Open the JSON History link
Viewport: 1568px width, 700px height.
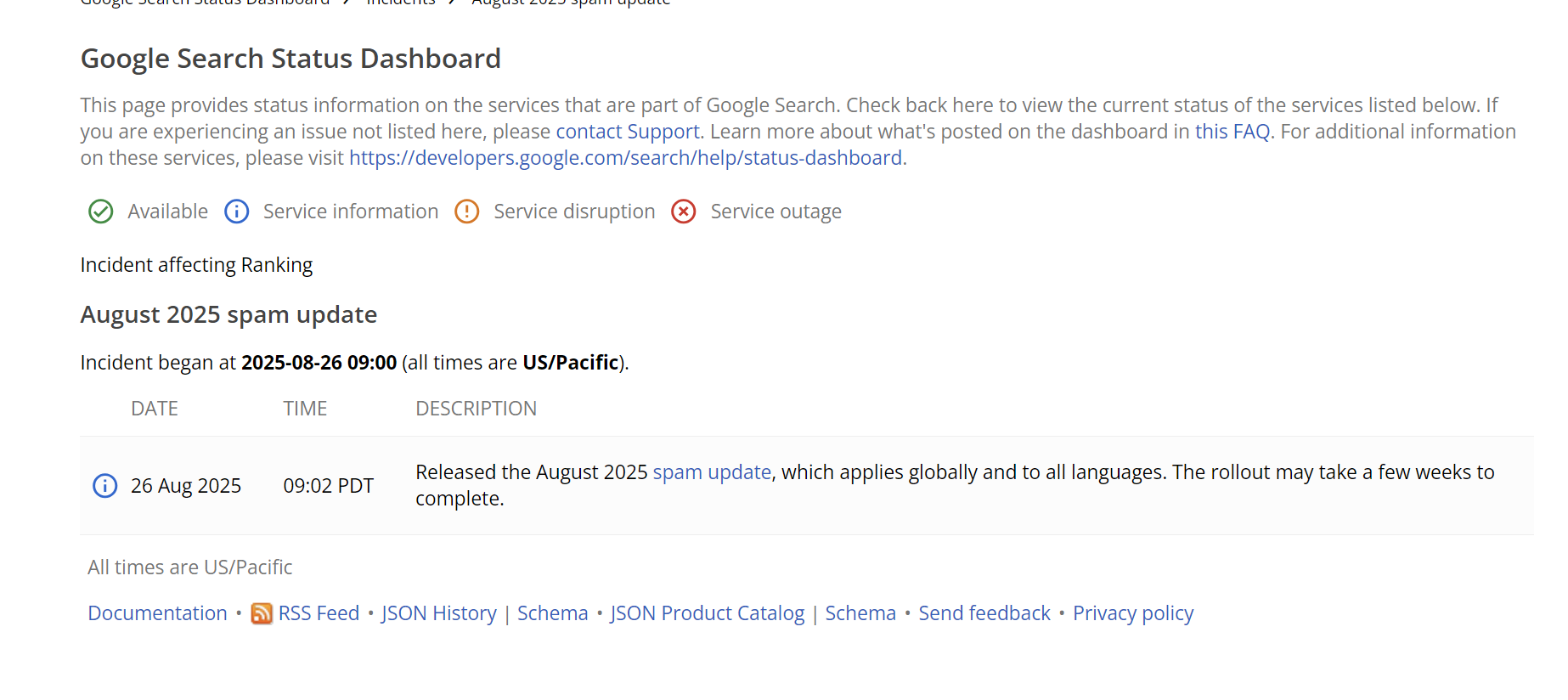click(439, 613)
